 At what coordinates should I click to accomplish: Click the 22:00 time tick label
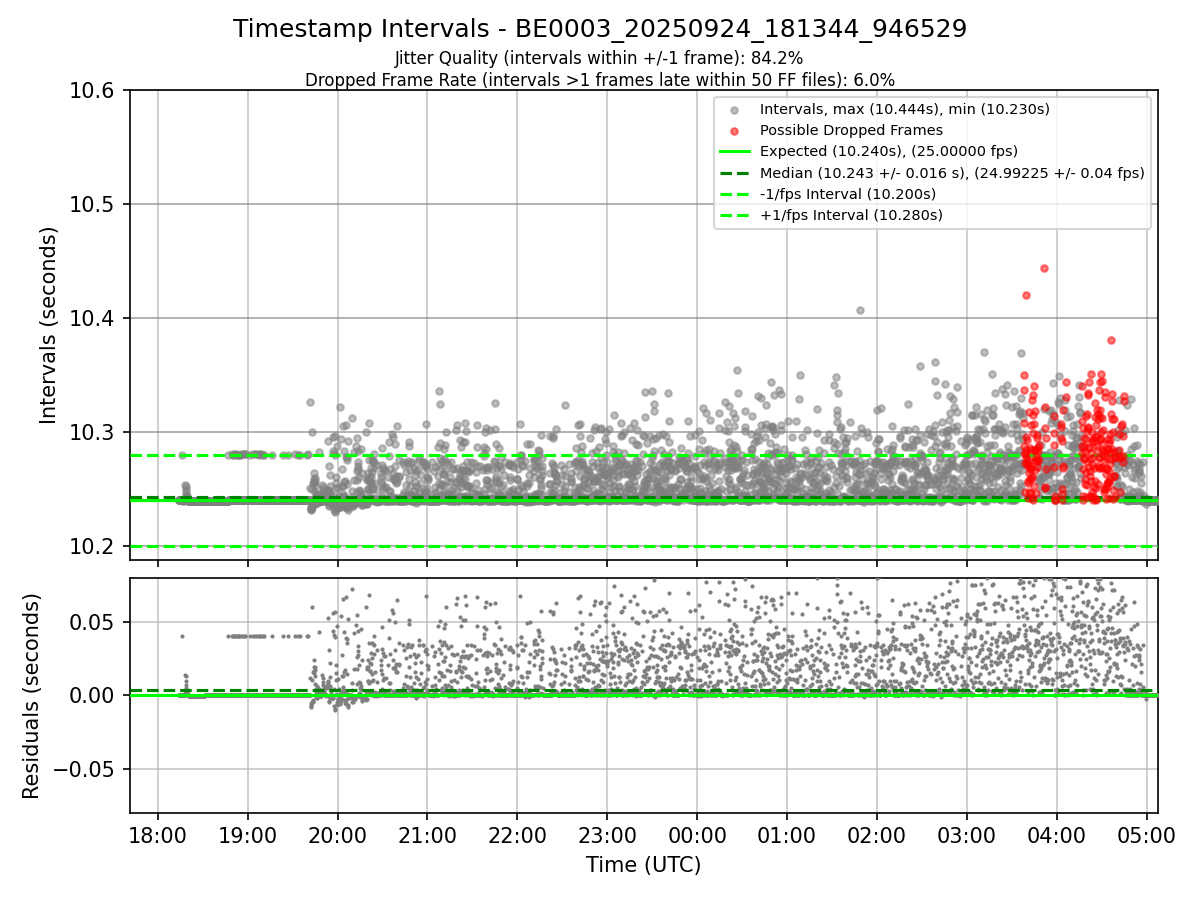(517, 834)
